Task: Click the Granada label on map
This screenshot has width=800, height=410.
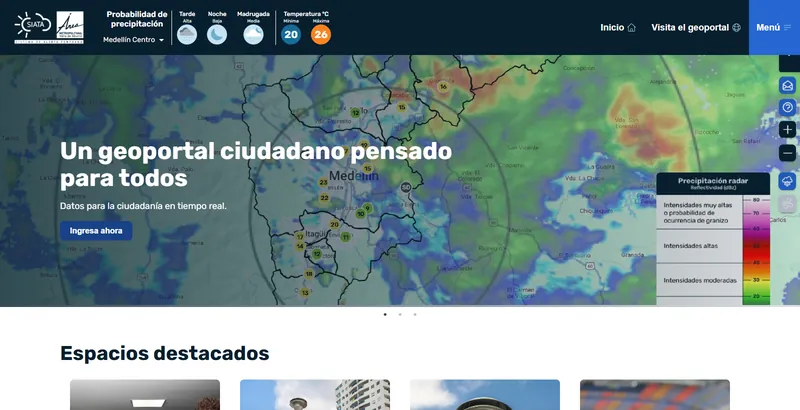Action: point(632,254)
